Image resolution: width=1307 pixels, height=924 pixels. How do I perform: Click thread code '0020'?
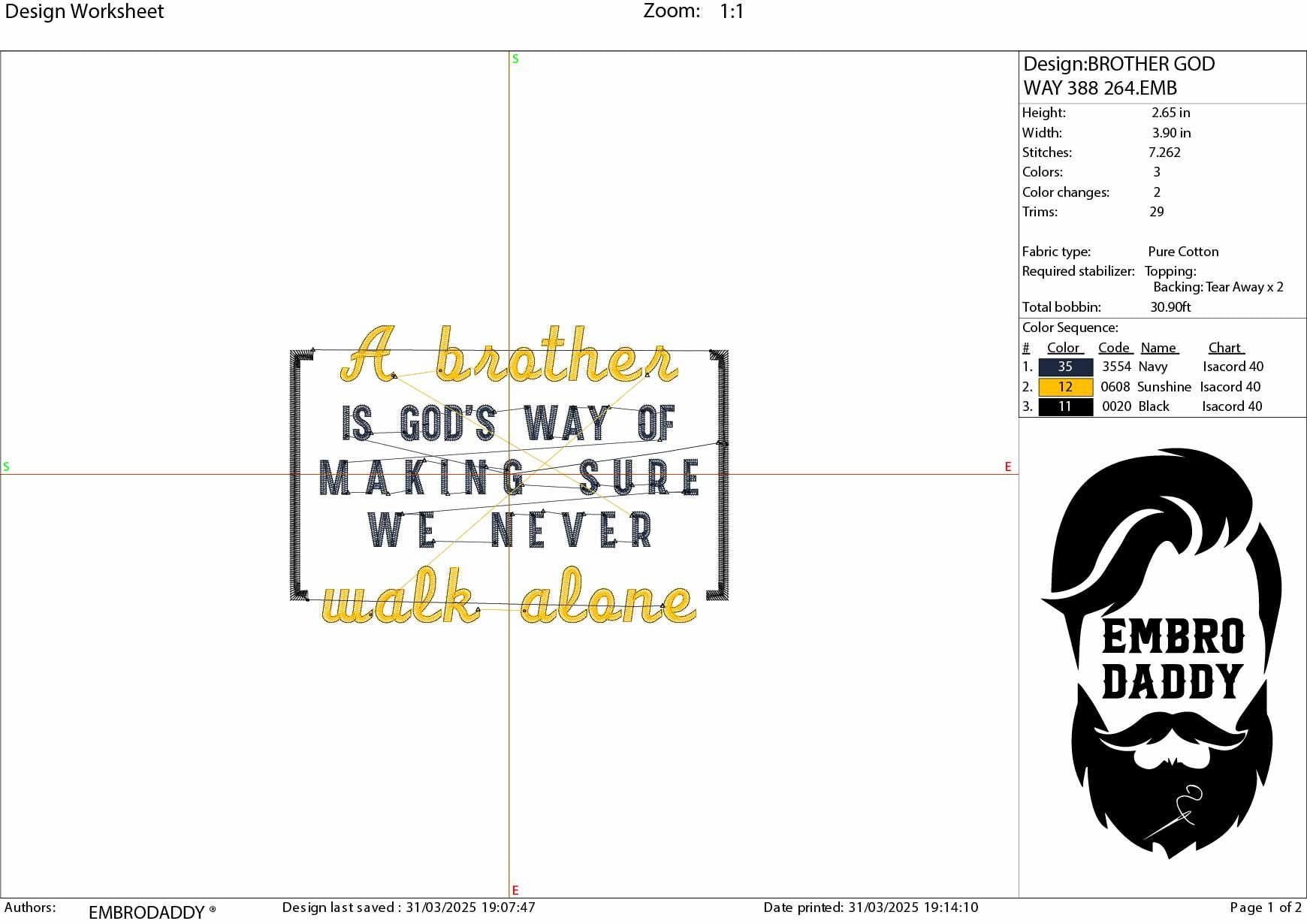coord(1116,406)
